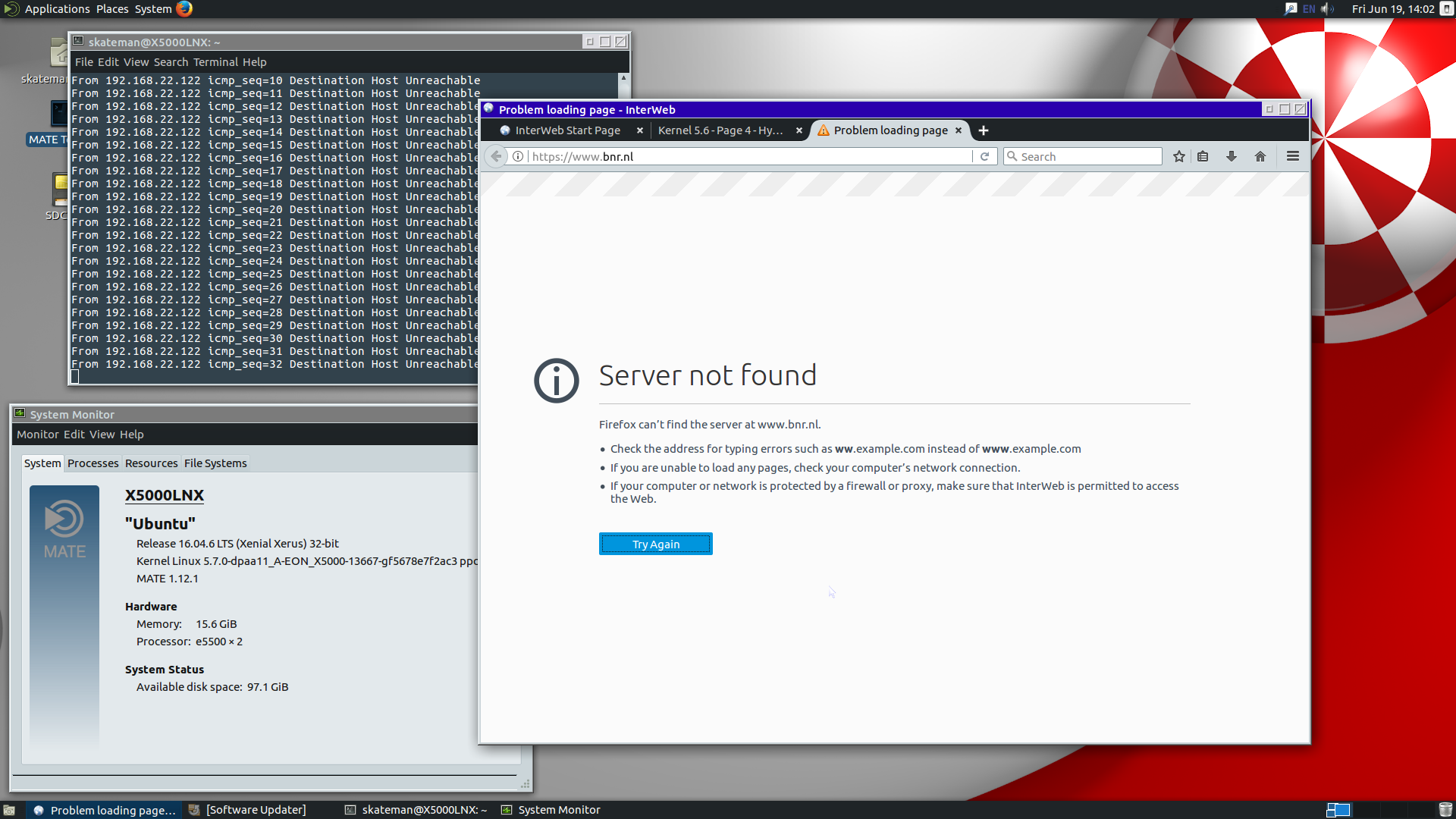Click site information icon in address bar
This screenshot has height=819, width=1456.
pyautogui.click(x=518, y=156)
